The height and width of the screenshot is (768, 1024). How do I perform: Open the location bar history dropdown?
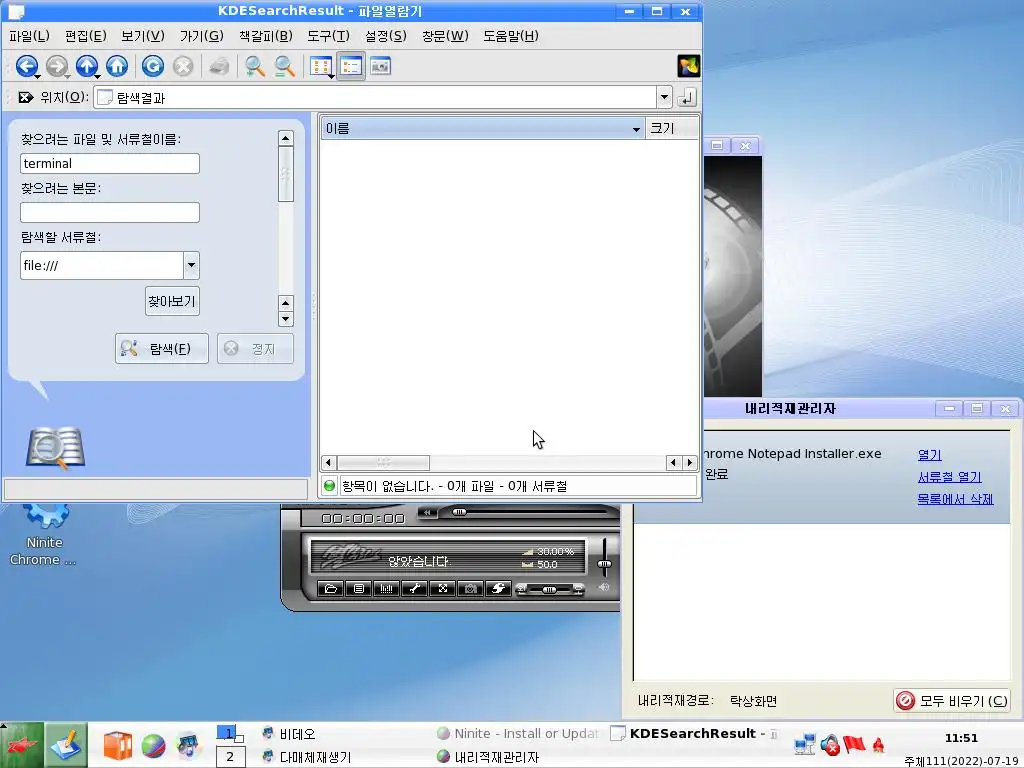tap(664, 97)
